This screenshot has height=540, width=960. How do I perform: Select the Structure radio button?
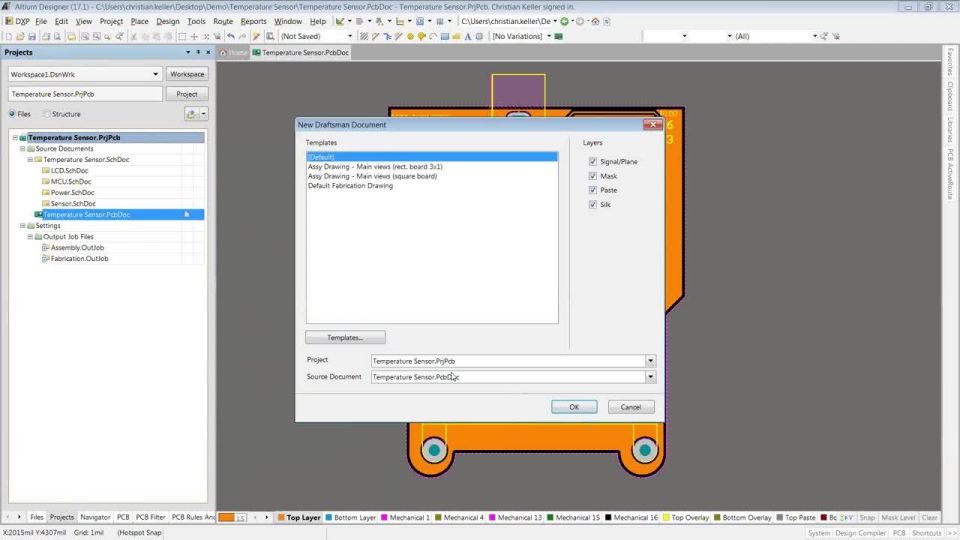point(47,114)
